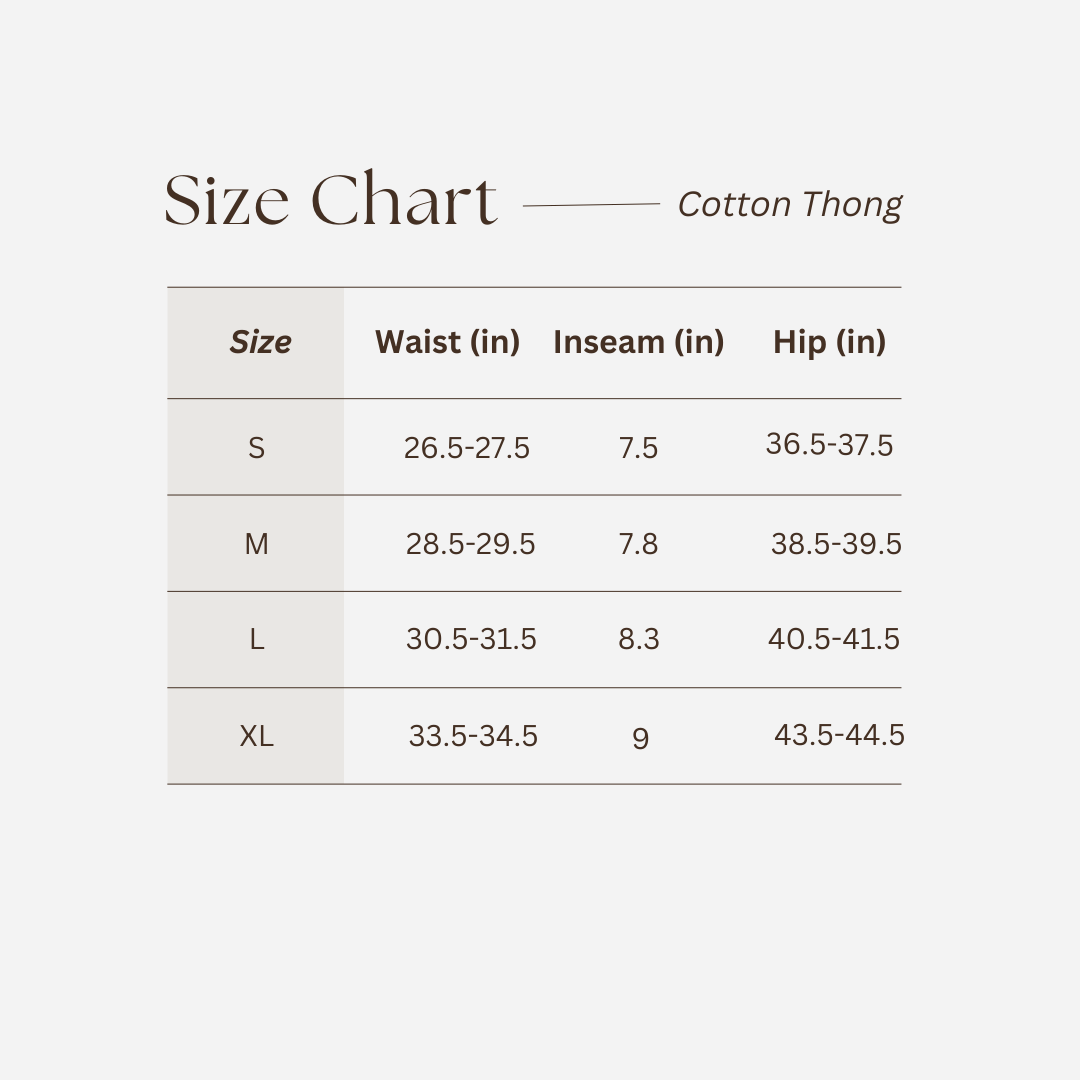Select the XL size row label
This screenshot has width=1080, height=1080.
[x=257, y=737]
